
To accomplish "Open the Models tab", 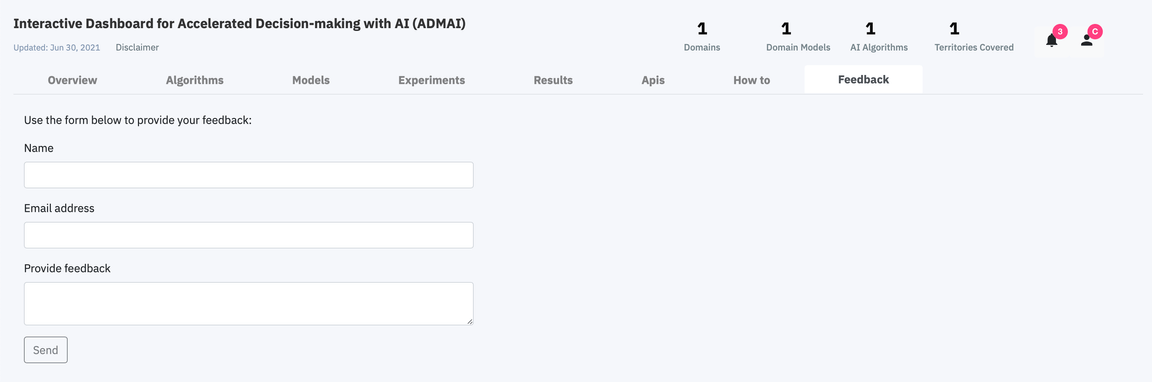I will (311, 80).
